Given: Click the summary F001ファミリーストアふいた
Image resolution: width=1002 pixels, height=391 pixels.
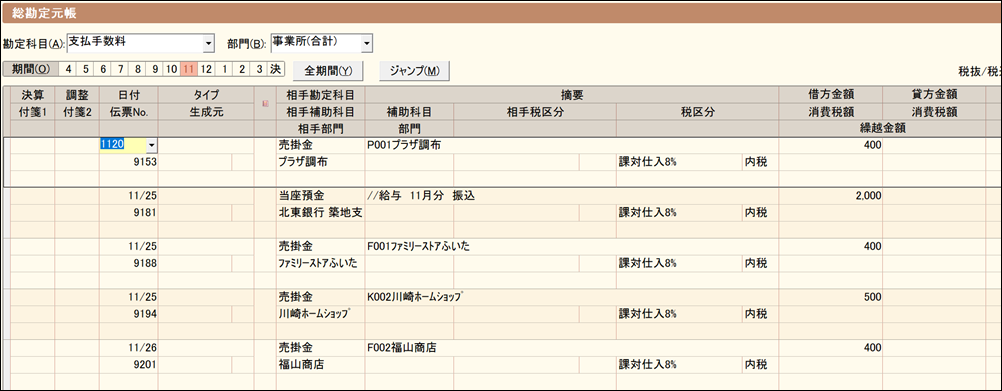Looking at the screenshot, I should coord(419,246).
